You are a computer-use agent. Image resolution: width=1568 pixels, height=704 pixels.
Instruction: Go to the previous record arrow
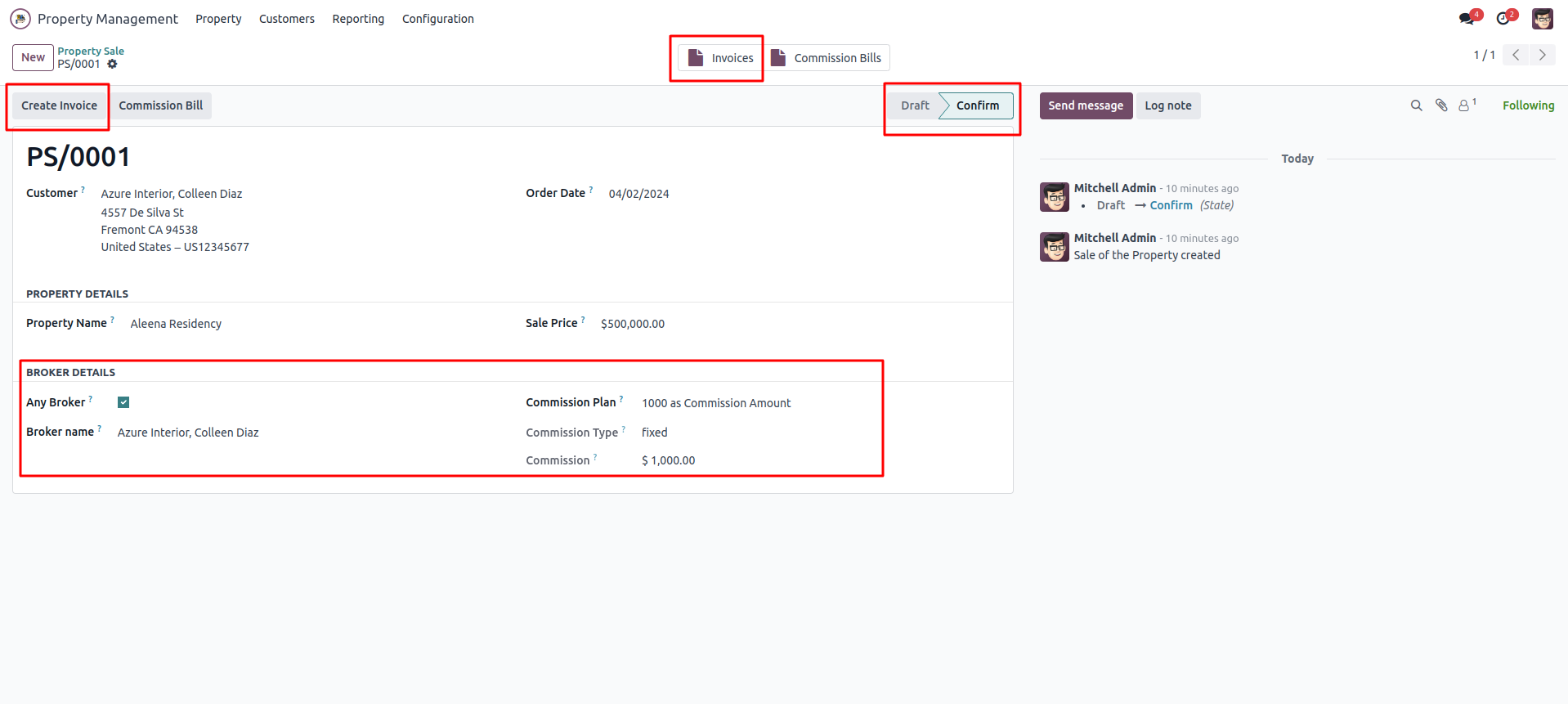[x=1516, y=55]
